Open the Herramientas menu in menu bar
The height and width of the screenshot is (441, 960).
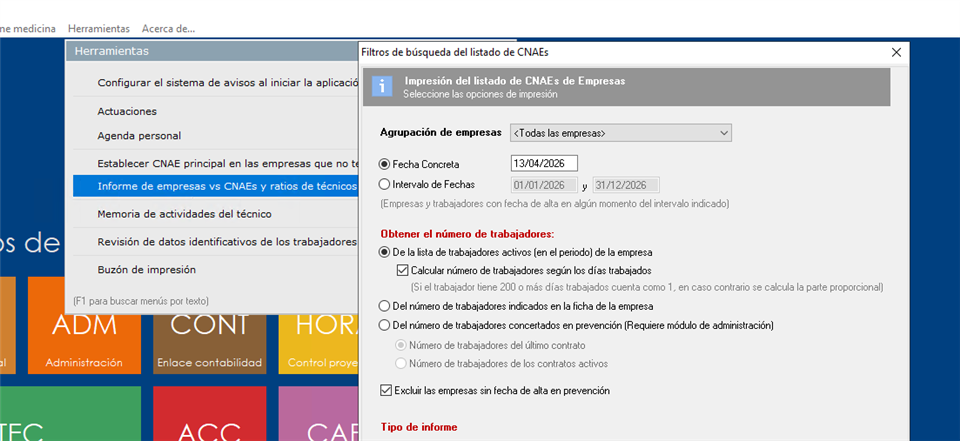(100, 29)
